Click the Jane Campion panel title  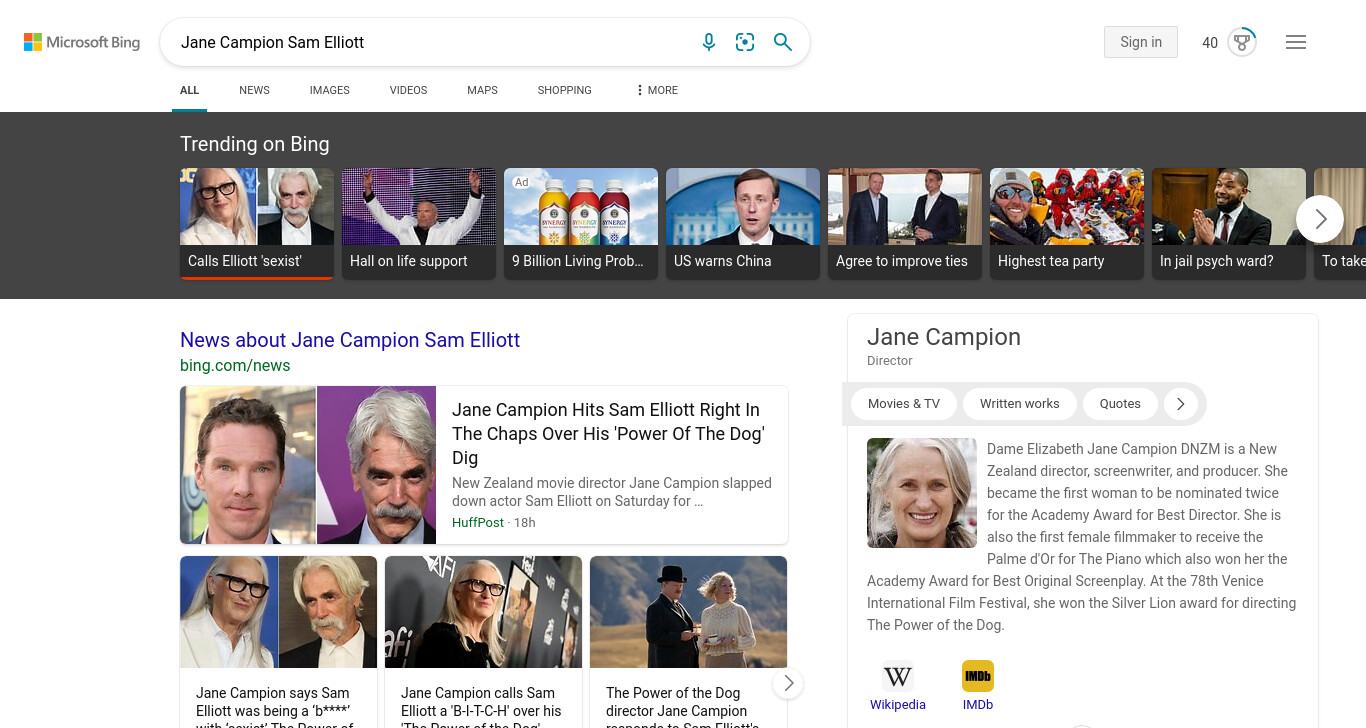pos(944,337)
